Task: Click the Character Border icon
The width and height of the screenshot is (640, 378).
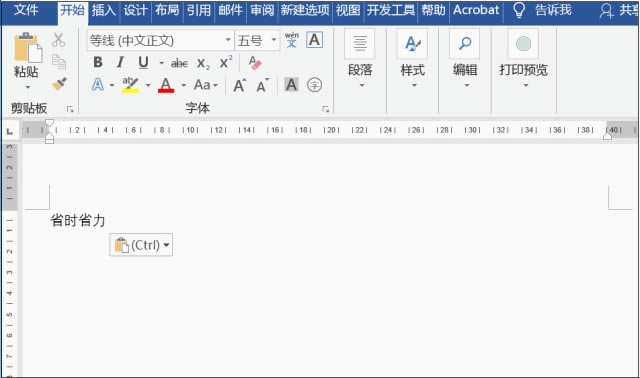Action: [x=314, y=40]
